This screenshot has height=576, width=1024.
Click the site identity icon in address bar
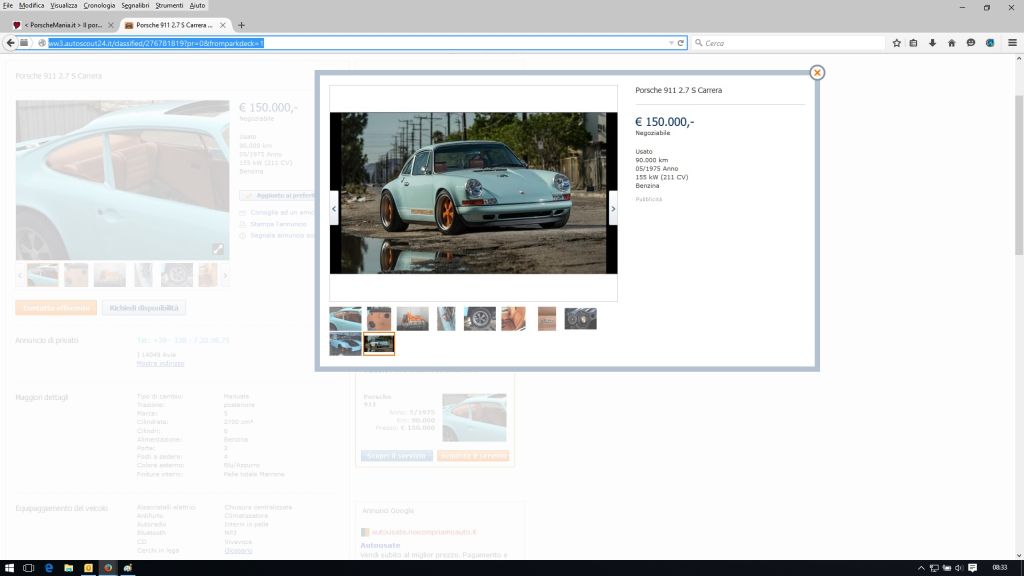click(x=41, y=43)
